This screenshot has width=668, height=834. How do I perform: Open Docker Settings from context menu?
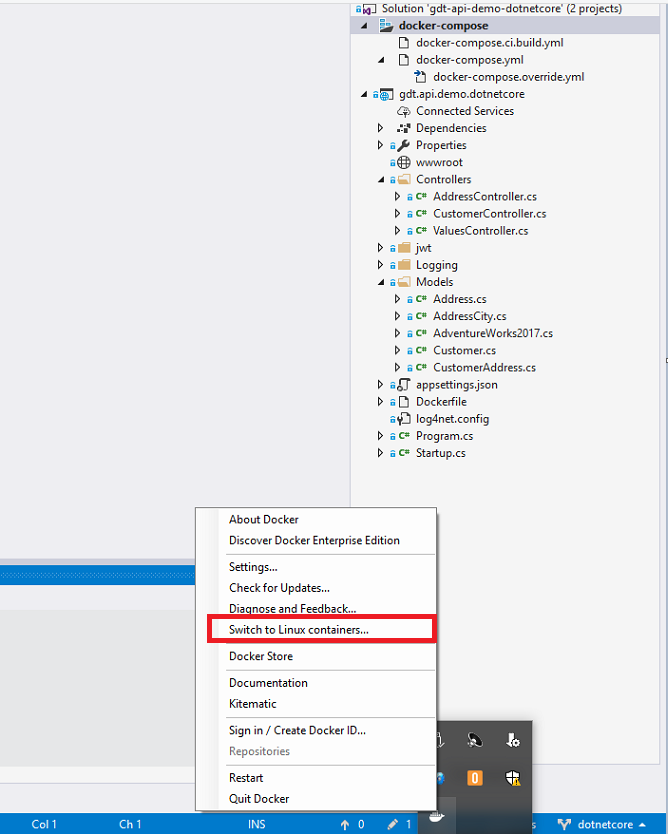click(x=253, y=567)
